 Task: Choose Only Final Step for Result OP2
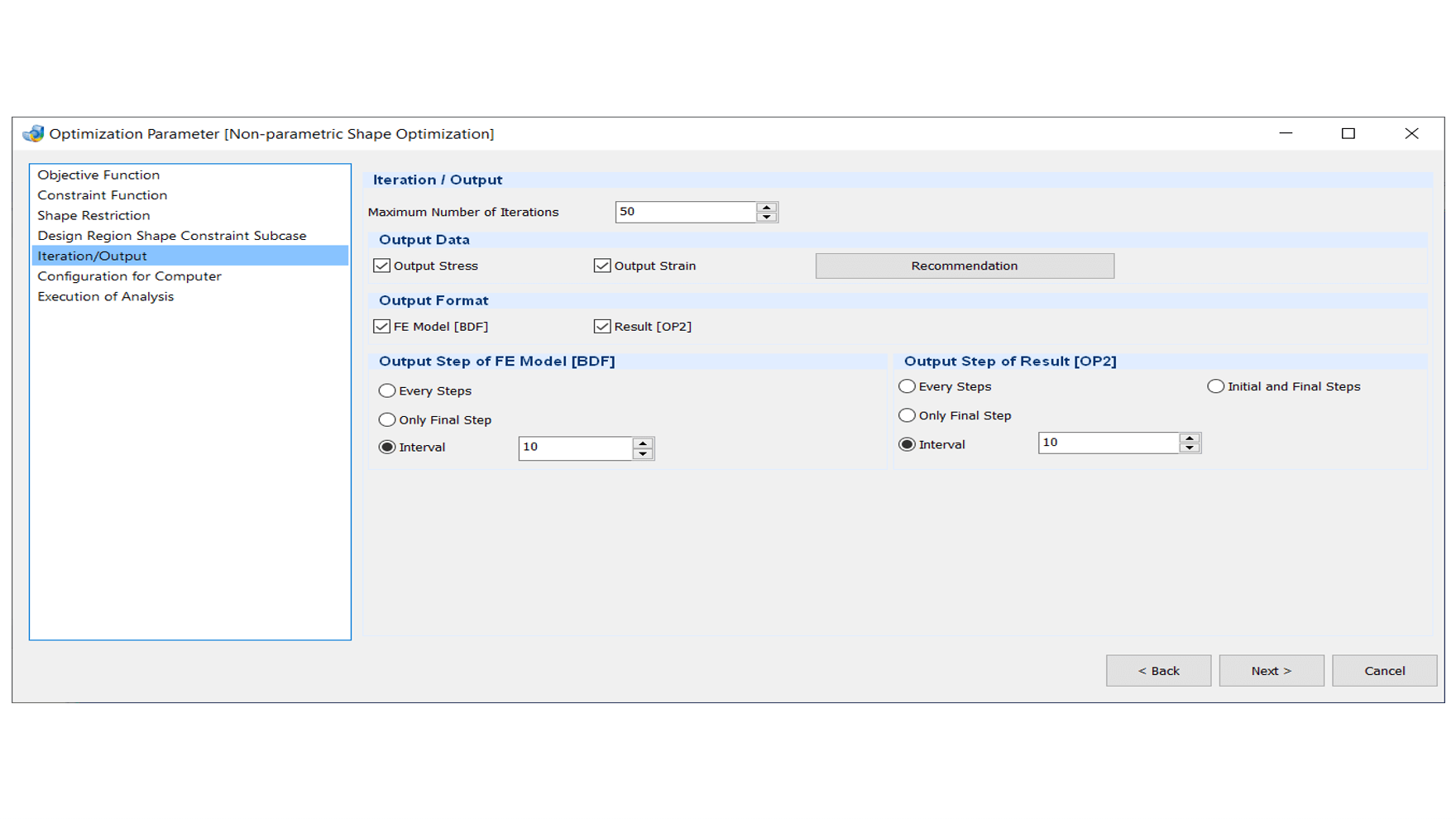908,415
